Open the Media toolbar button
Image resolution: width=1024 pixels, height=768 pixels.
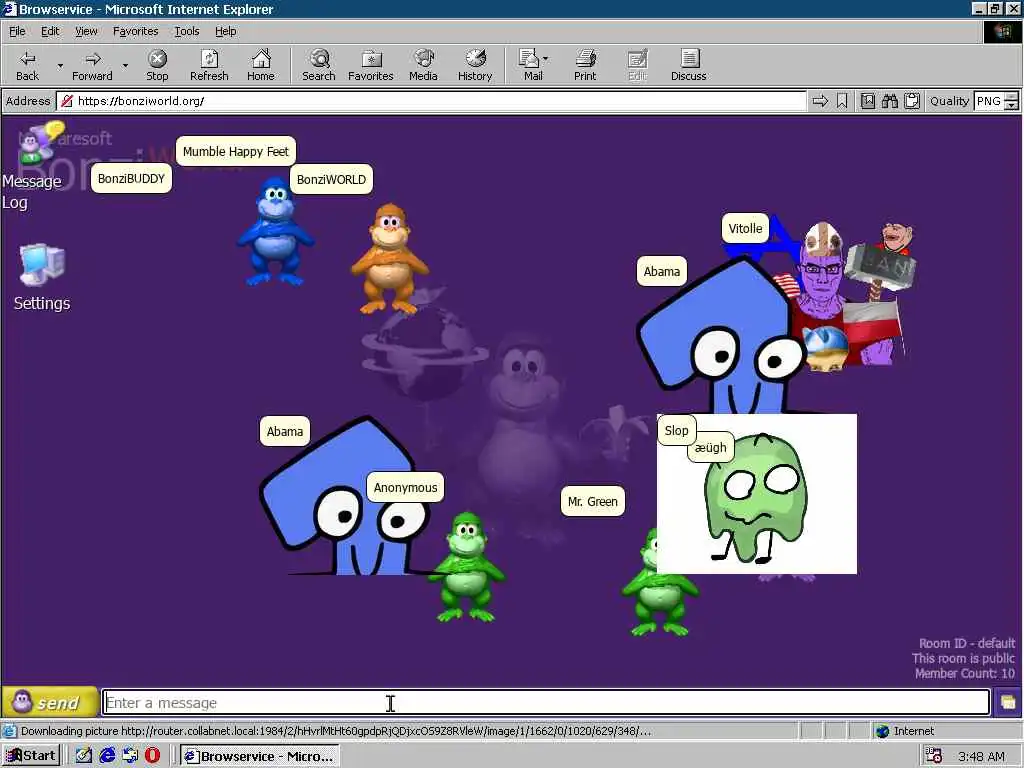tap(423, 65)
